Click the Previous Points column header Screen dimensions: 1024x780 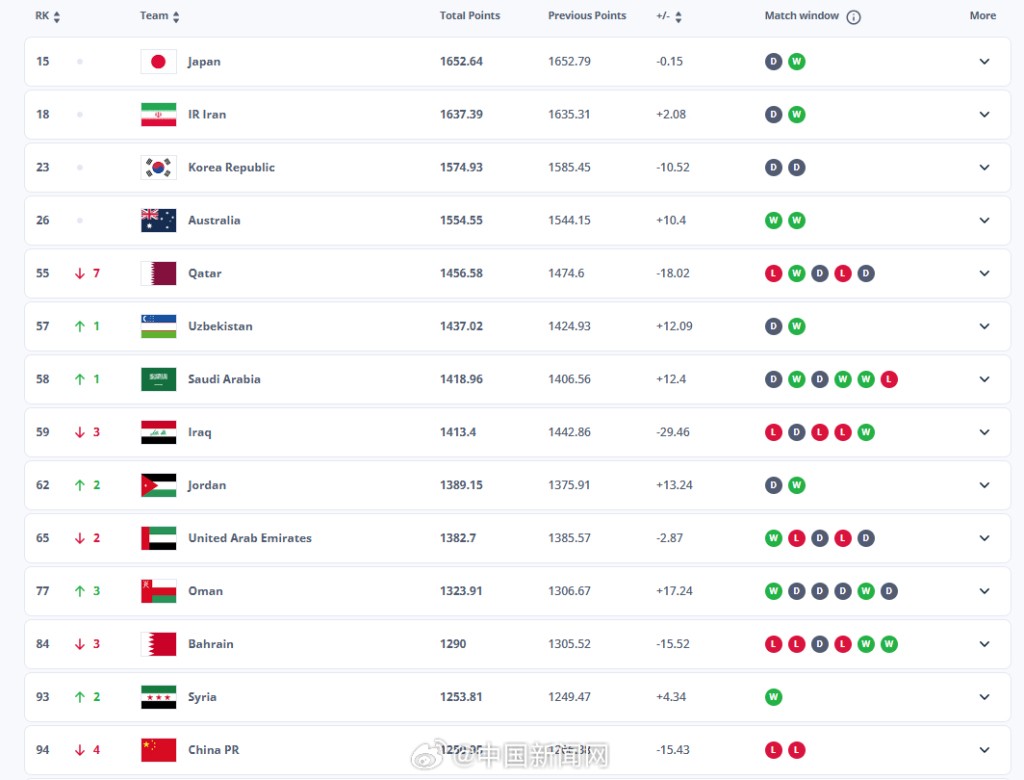[x=587, y=16]
